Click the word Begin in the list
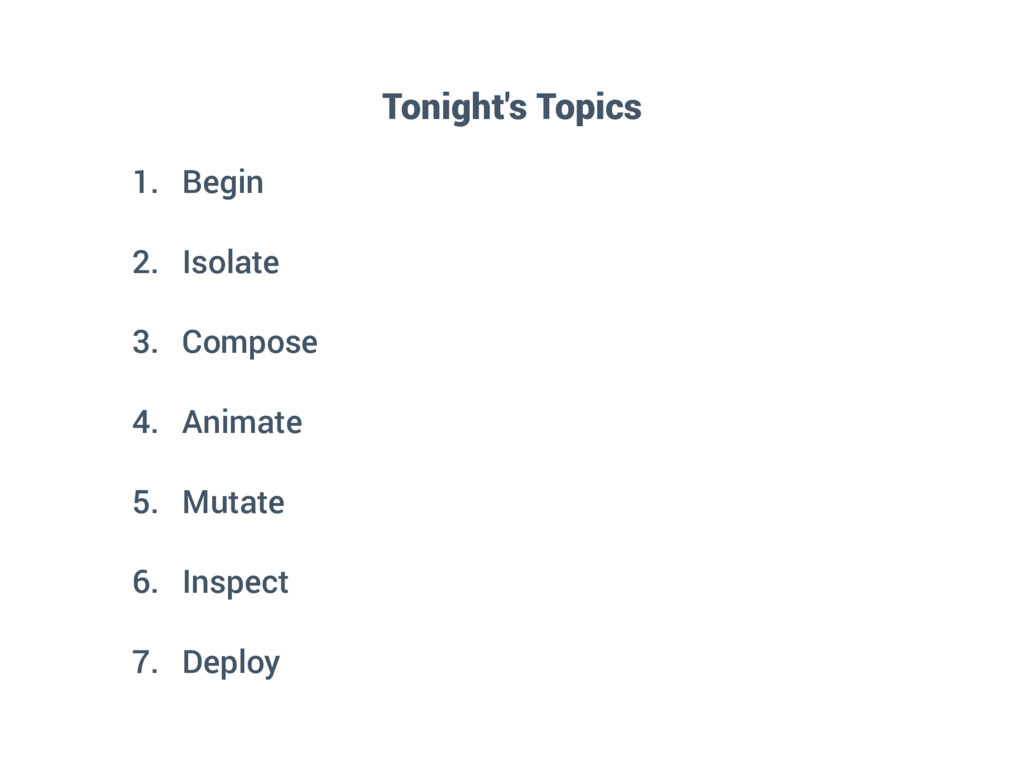The image size is (1024, 768). [x=223, y=183]
